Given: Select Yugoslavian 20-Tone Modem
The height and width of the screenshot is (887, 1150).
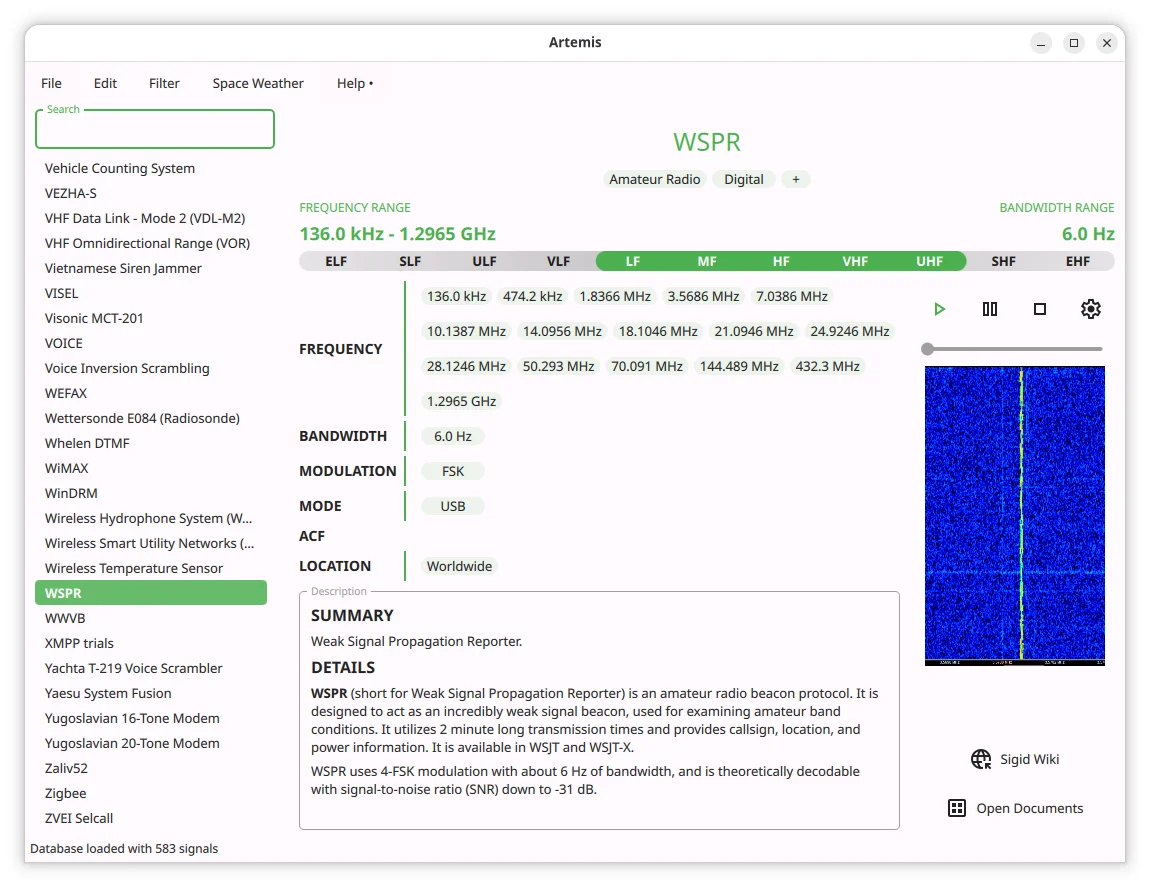Looking at the screenshot, I should (x=151, y=742).
